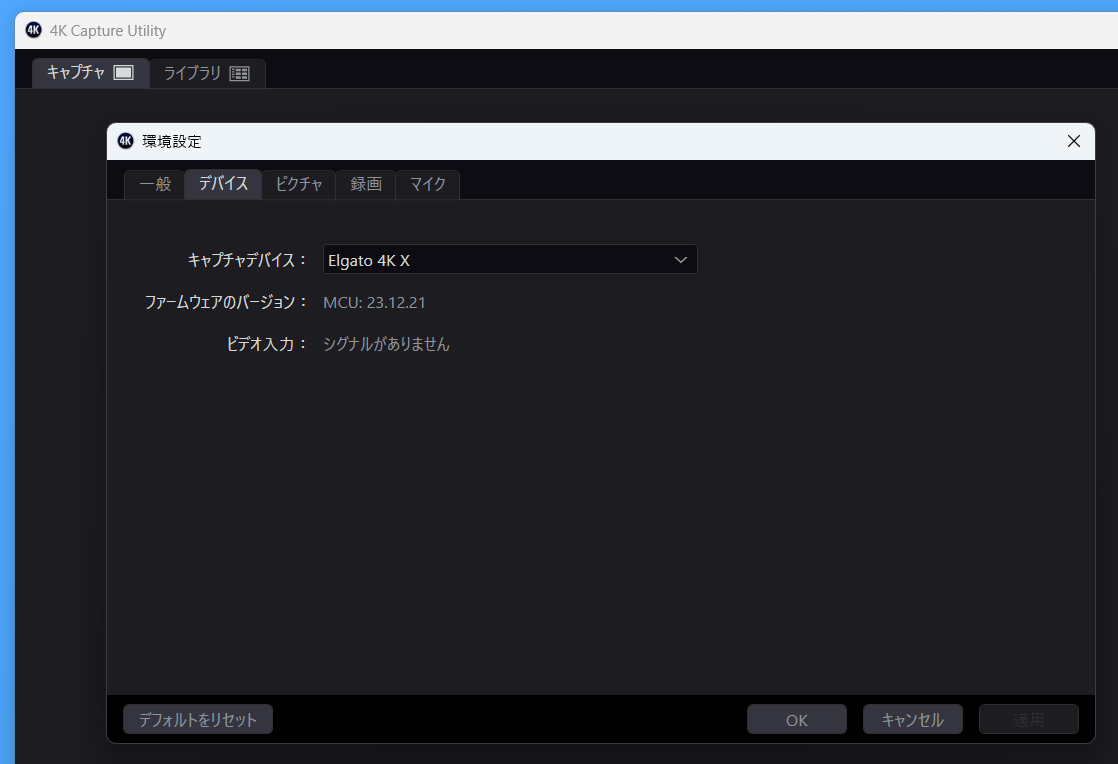Click the 4K Capture Utility window title
The image size is (1118, 764).
point(108,31)
